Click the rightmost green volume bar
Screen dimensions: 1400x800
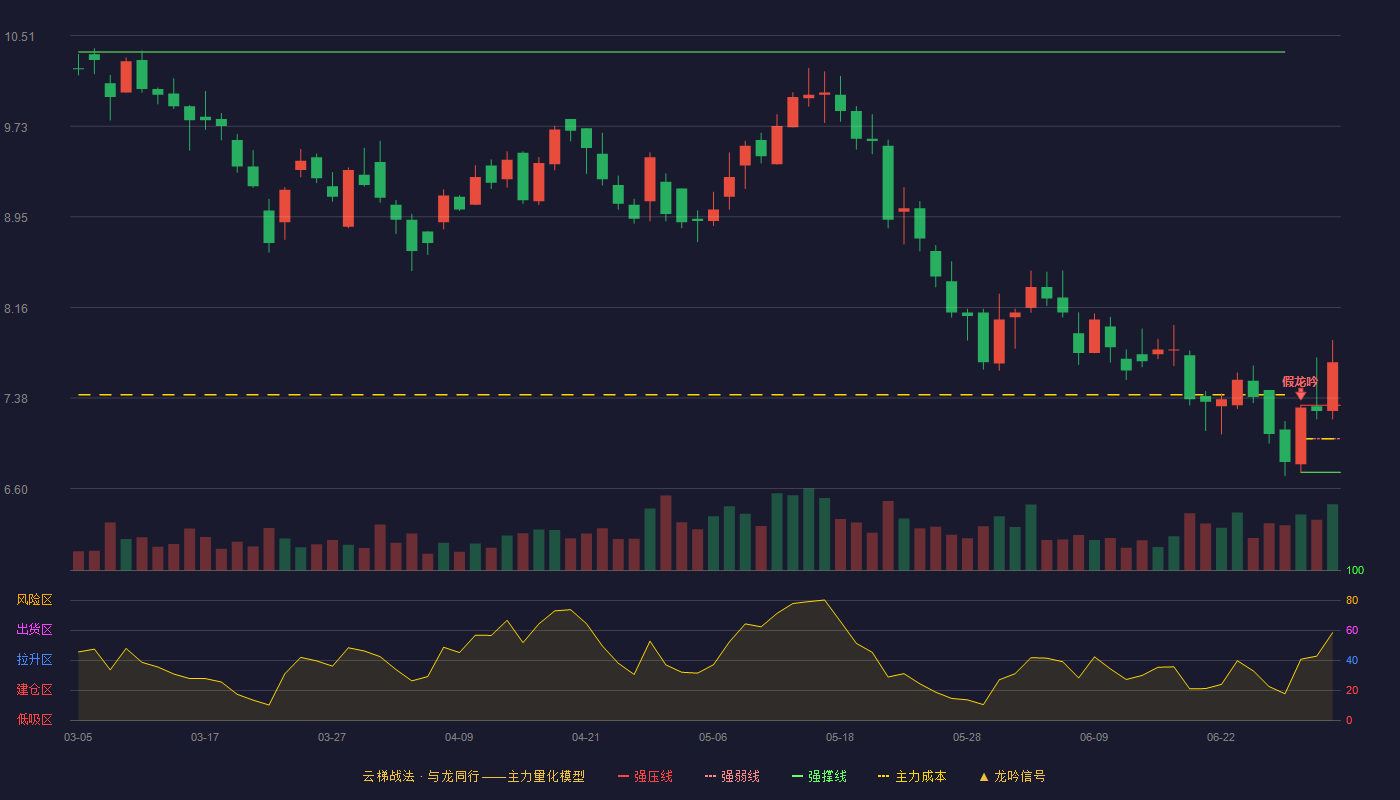pos(1332,537)
